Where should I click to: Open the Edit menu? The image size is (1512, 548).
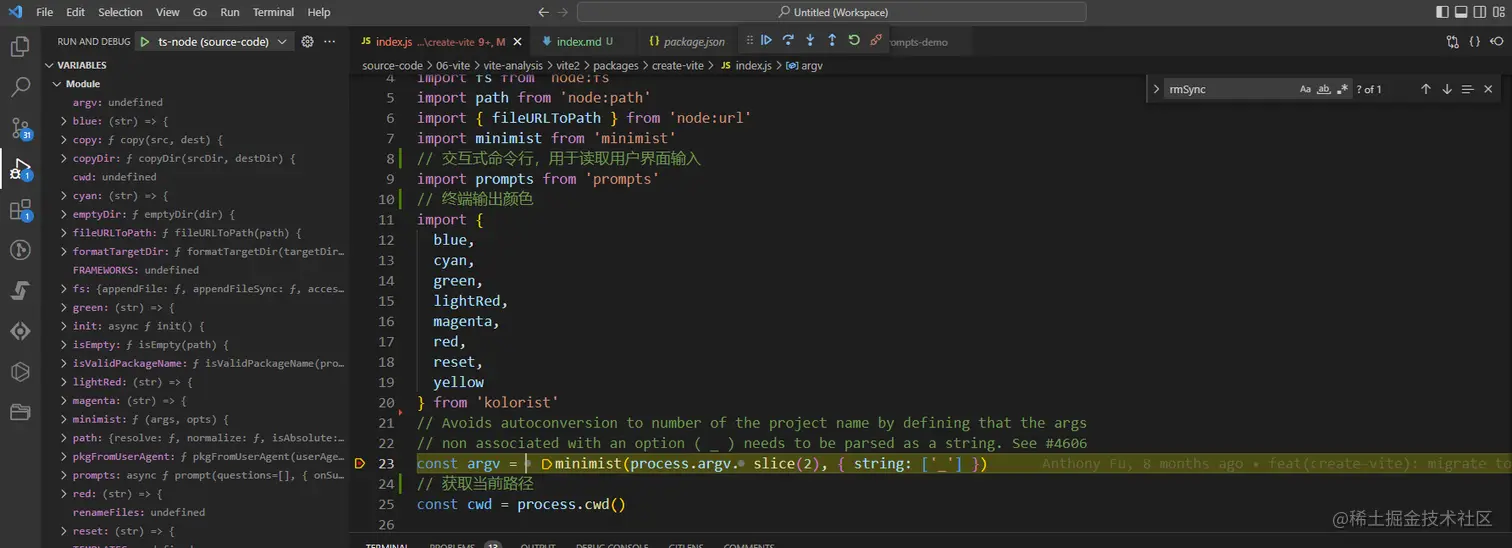coord(76,12)
